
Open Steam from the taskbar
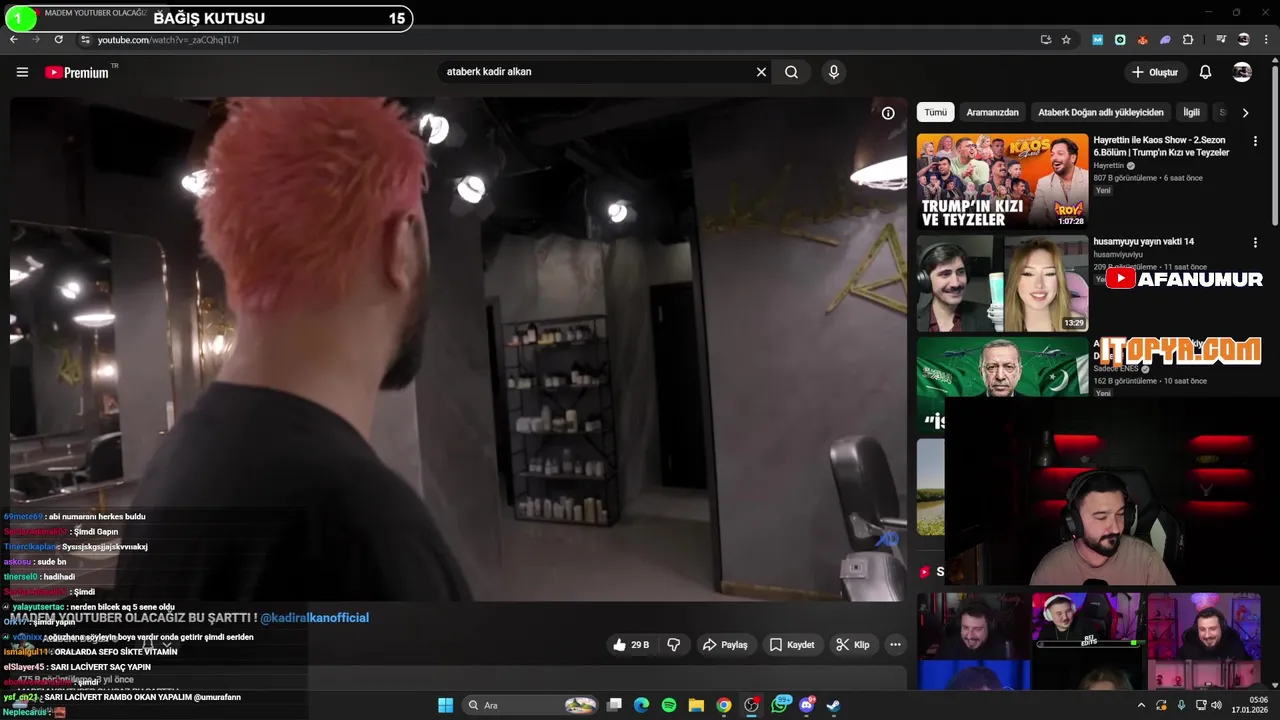[x=833, y=705]
